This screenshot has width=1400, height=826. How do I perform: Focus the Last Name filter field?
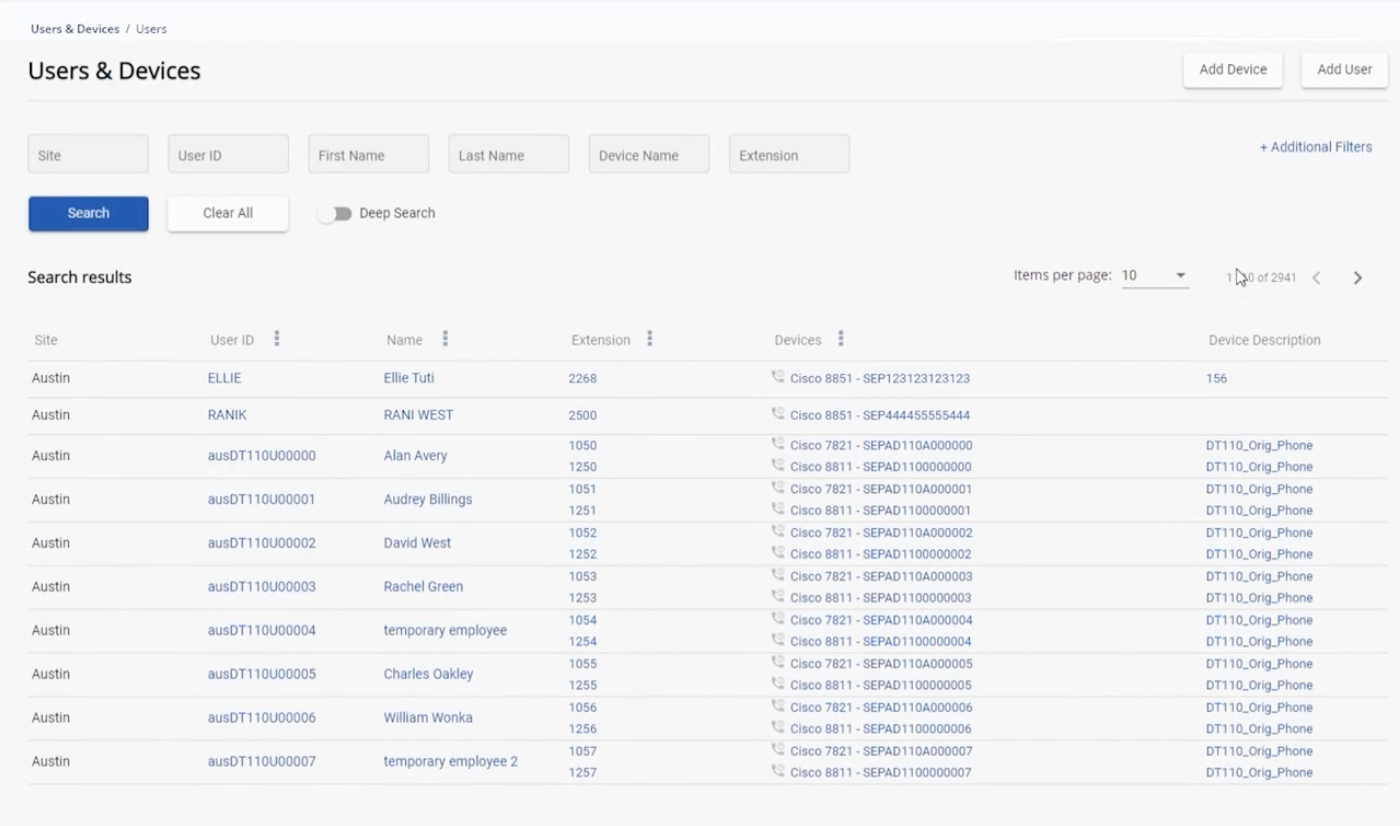509,155
